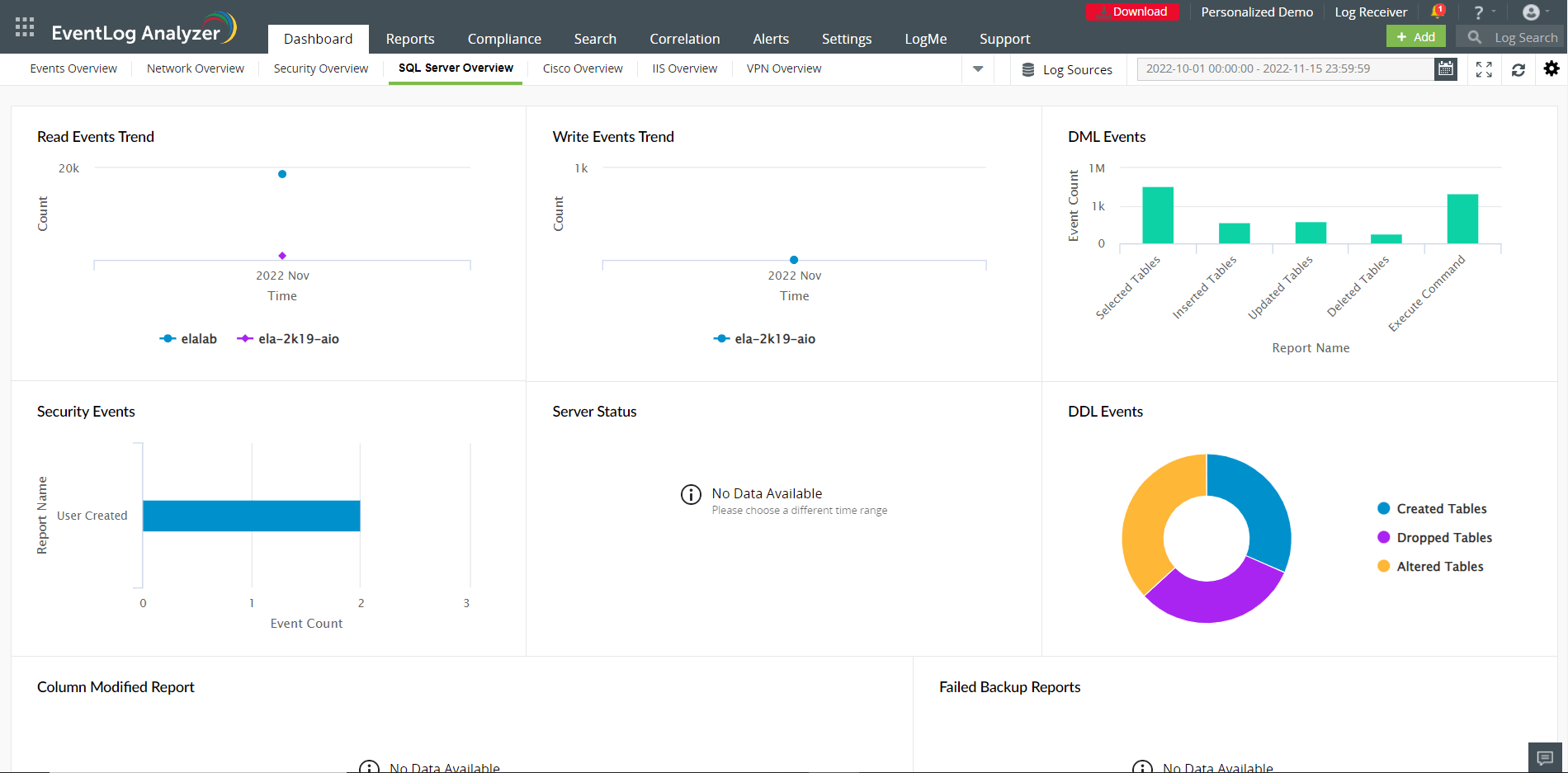Switch to Cisco Overview
Screen dimensions: 1568x773
[x=583, y=68]
